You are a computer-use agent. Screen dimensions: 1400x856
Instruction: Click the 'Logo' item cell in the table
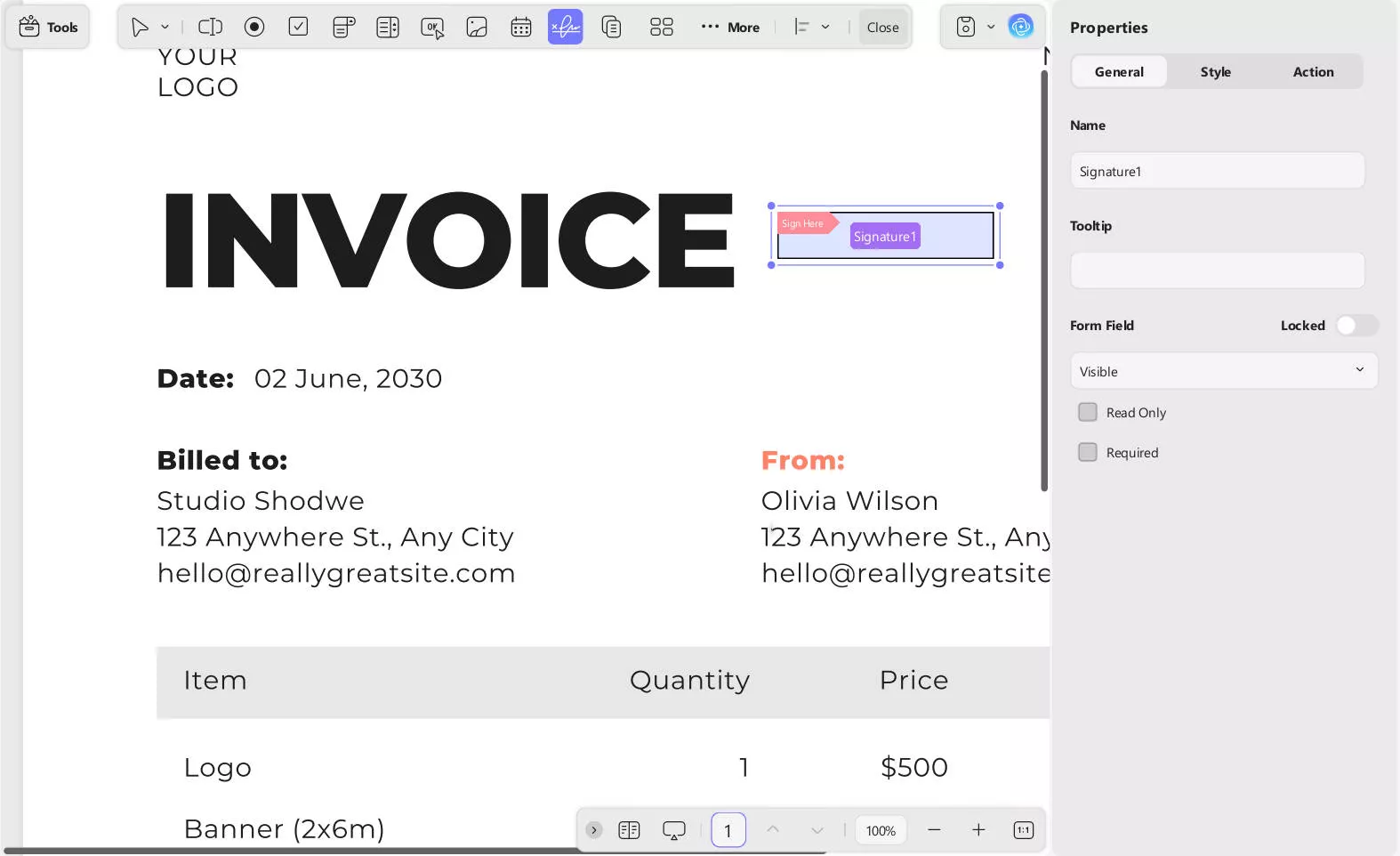click(x=217, y=768)
